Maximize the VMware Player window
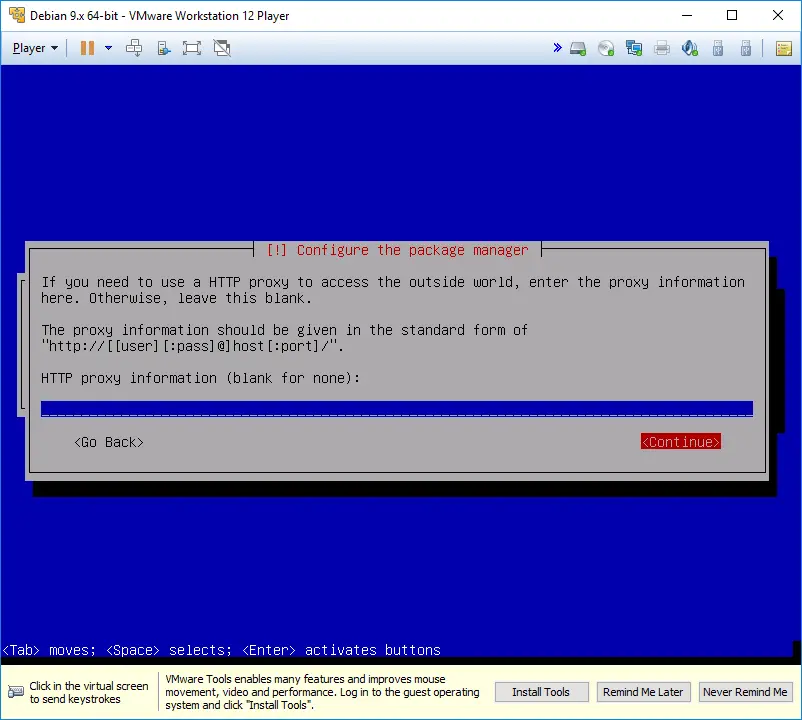 click(732, 15)
